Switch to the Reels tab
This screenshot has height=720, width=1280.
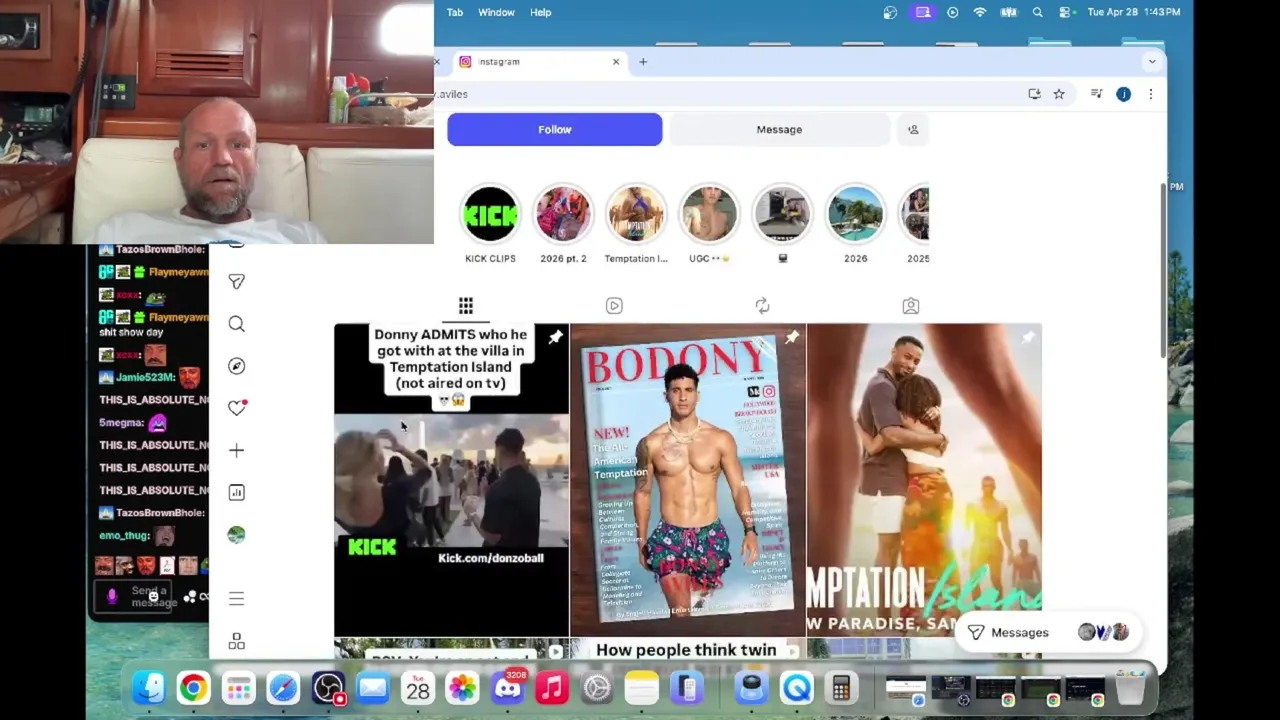click(614, 306)
